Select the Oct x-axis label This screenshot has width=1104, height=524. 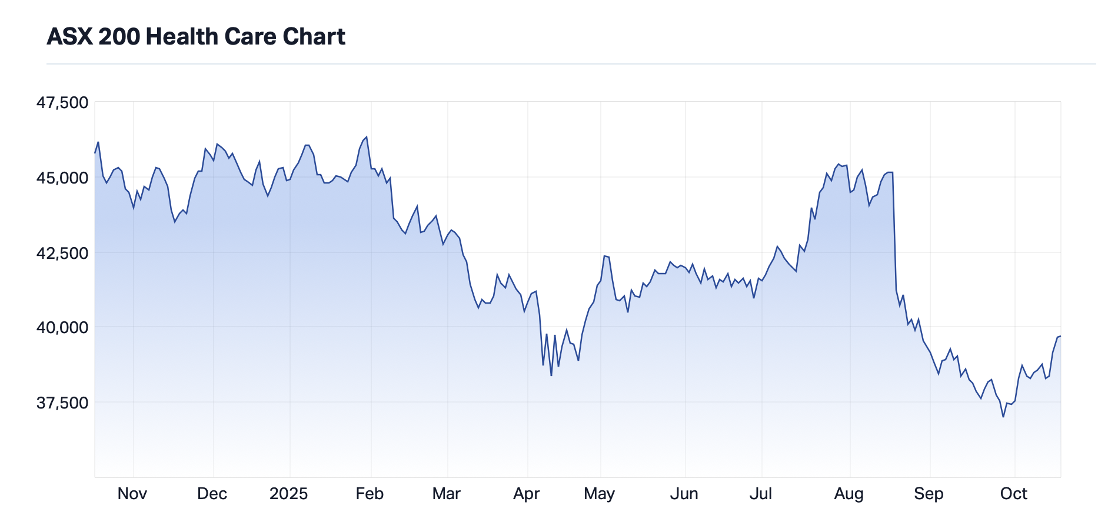1014,493
